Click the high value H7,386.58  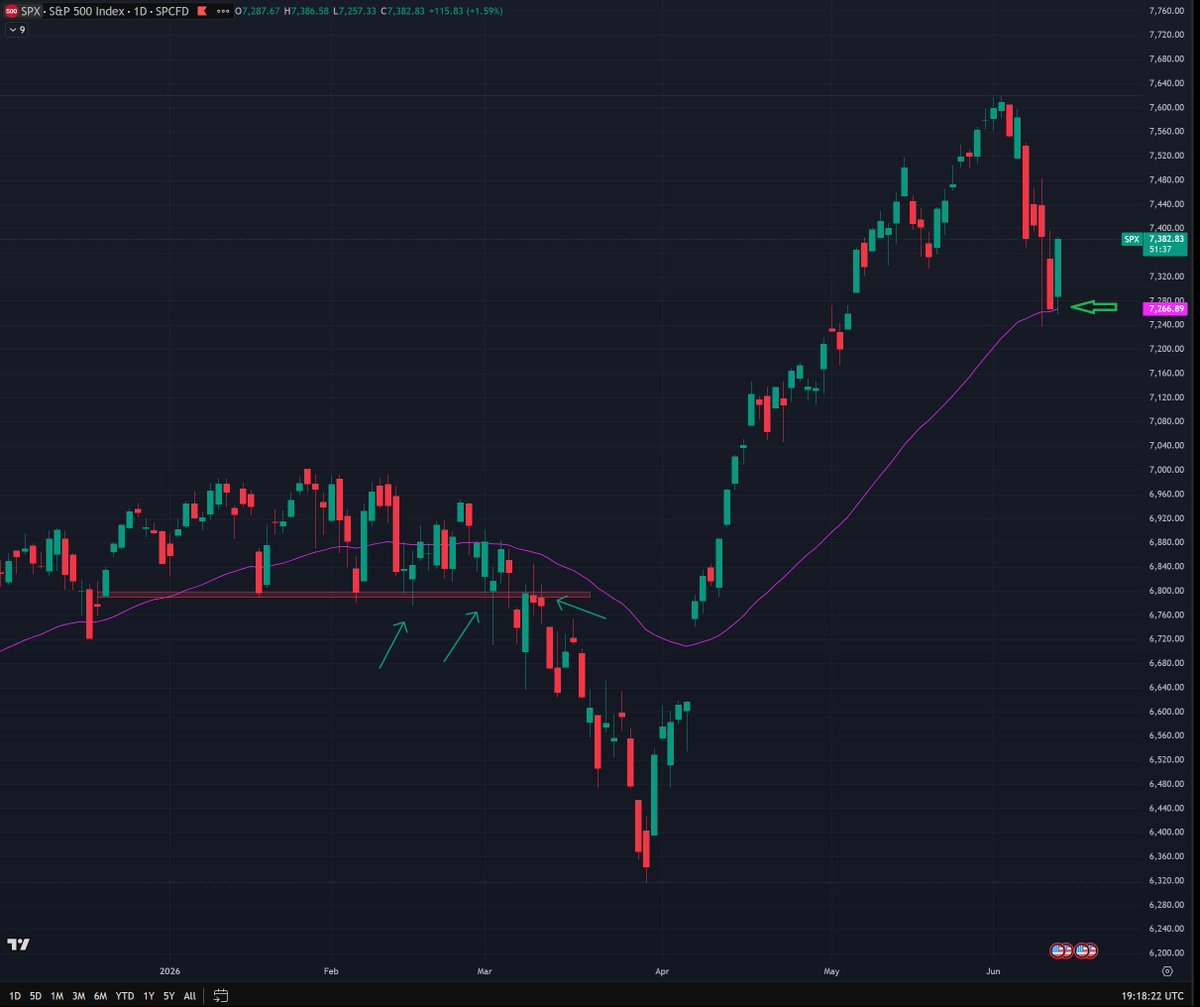click(305, 10)
